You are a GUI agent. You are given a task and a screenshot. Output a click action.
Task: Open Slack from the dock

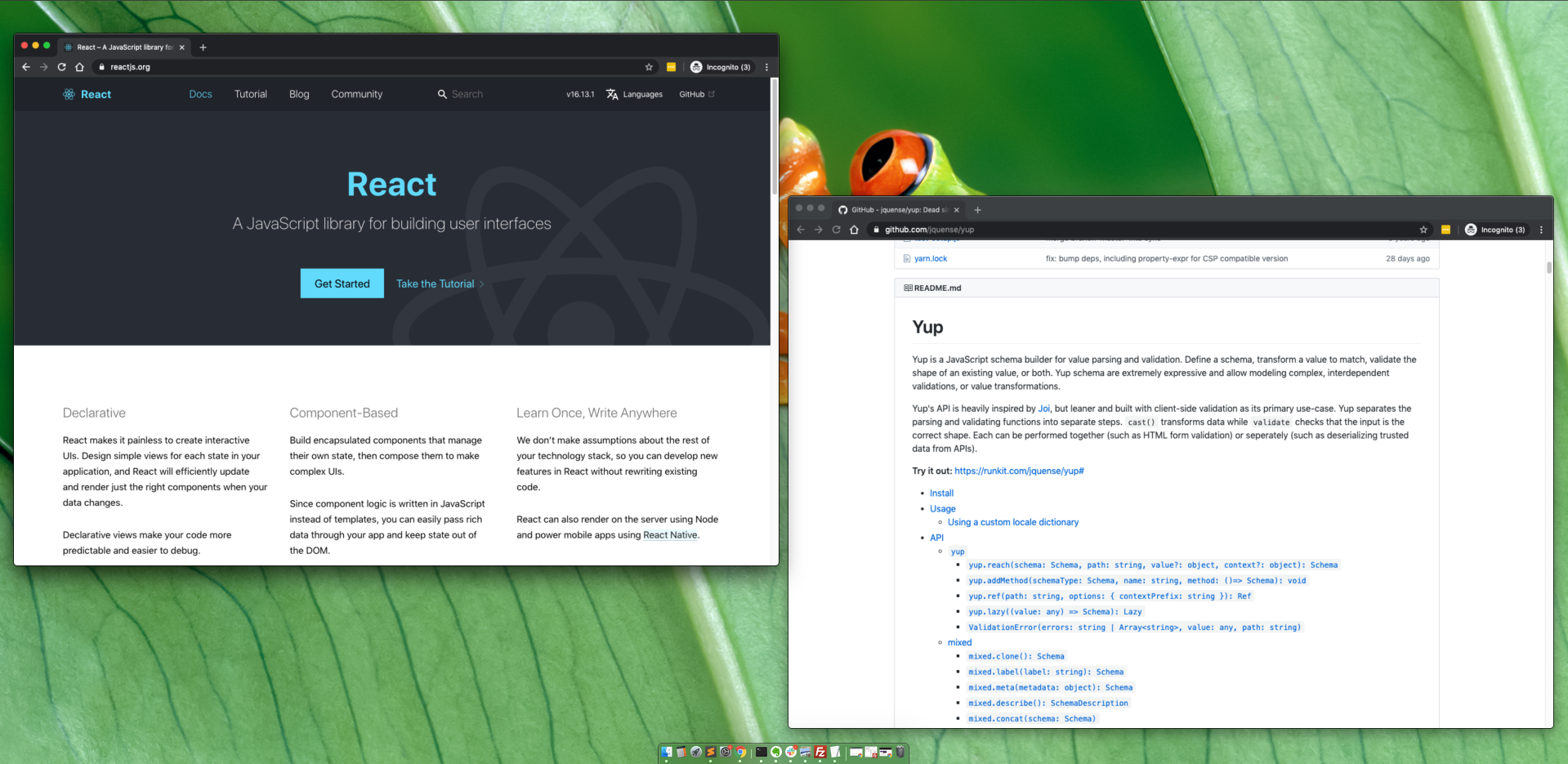[791, 752]
